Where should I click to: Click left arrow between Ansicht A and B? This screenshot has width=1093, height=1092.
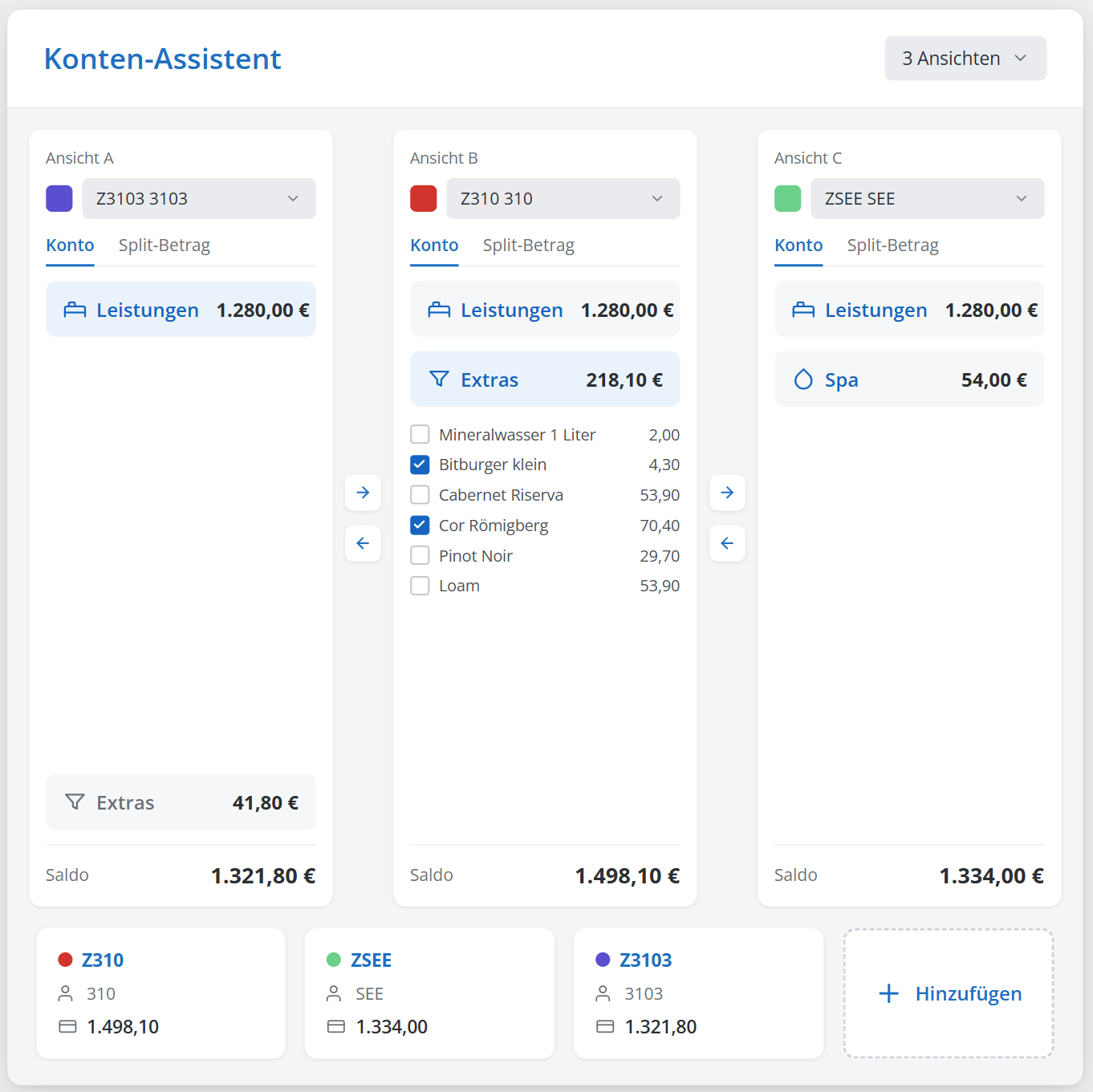coord(363,544)
